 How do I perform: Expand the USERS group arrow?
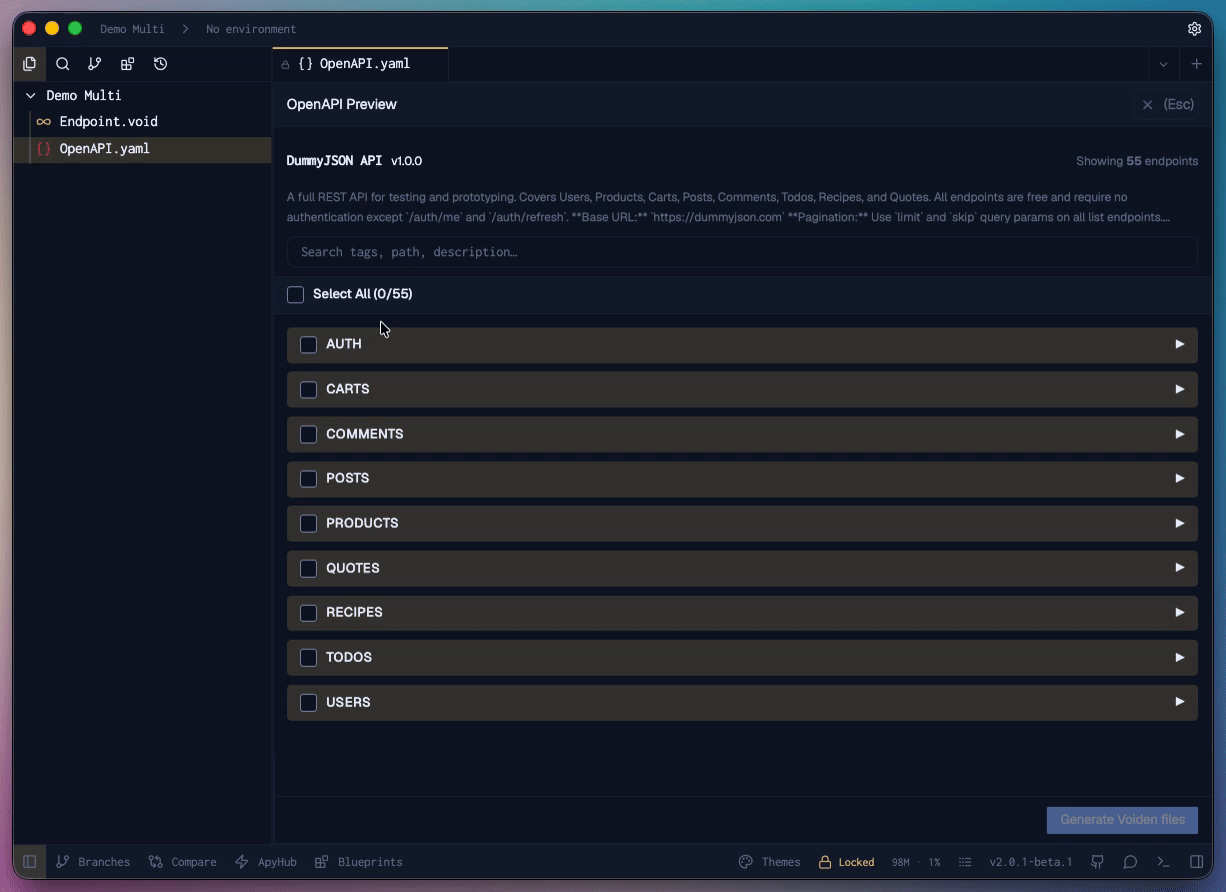click(1180, 702)
